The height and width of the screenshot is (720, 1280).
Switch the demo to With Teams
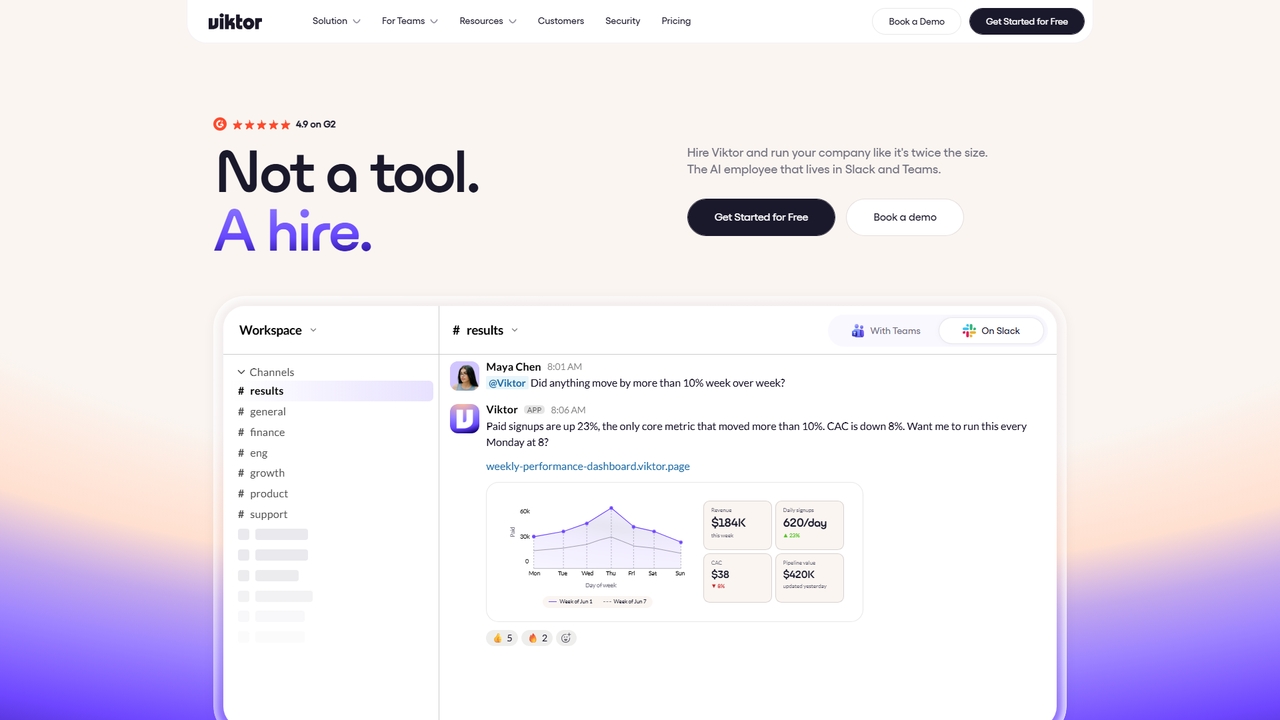coord(886,331)
